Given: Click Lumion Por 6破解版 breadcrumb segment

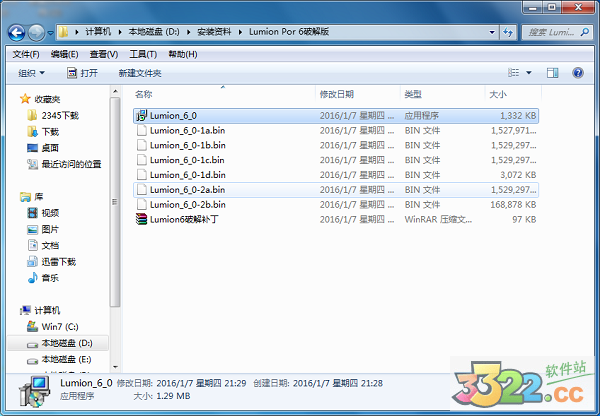Looking at the screenshot, I should [x=289, y=32].
